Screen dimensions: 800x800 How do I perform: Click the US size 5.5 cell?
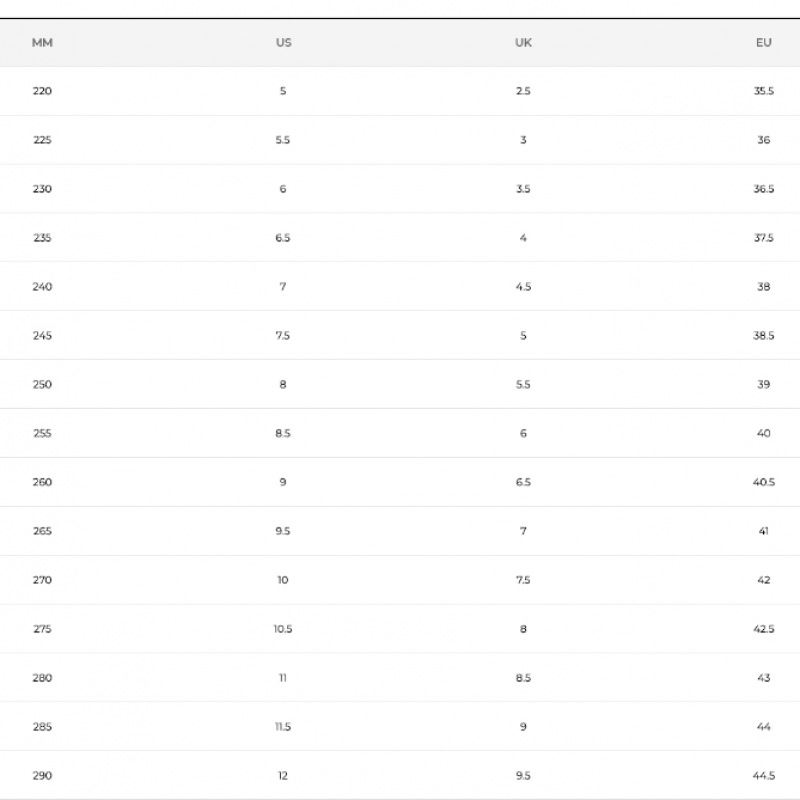[x=283, y=140]
